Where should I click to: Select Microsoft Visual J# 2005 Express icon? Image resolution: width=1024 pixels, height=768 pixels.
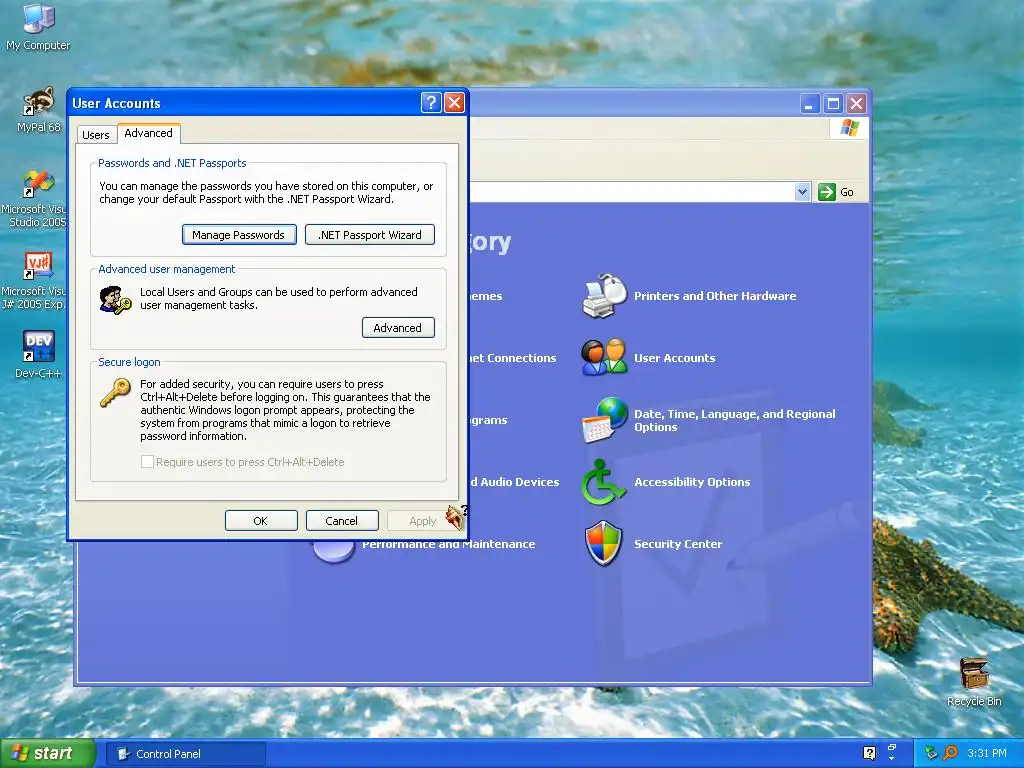(36, 280)
